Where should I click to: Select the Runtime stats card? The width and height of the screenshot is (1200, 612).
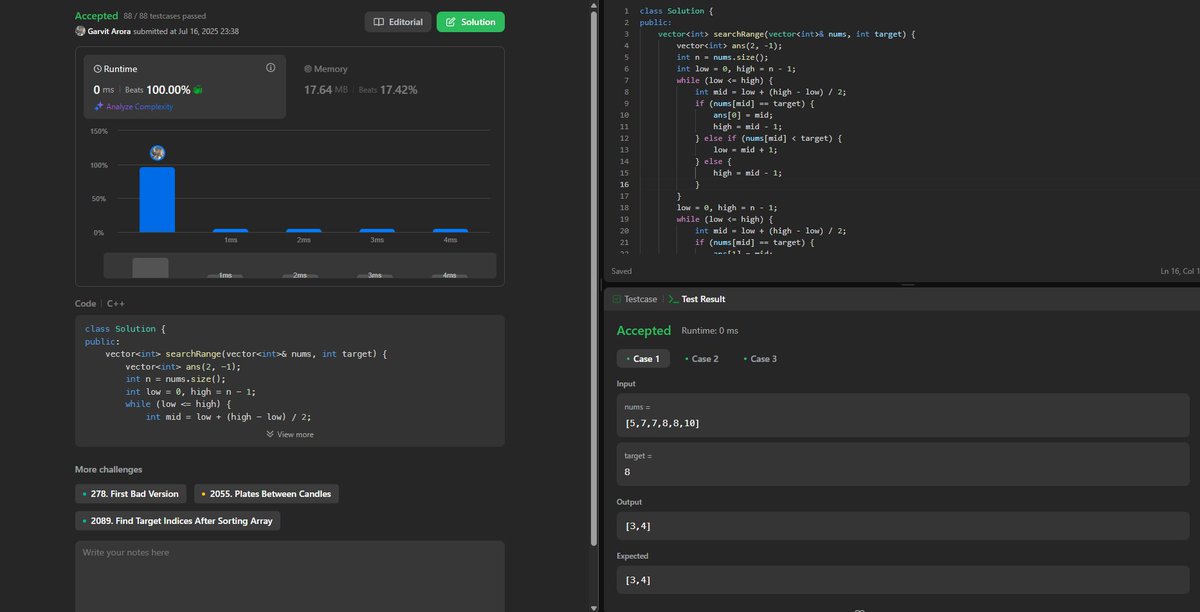click(186, 85)
